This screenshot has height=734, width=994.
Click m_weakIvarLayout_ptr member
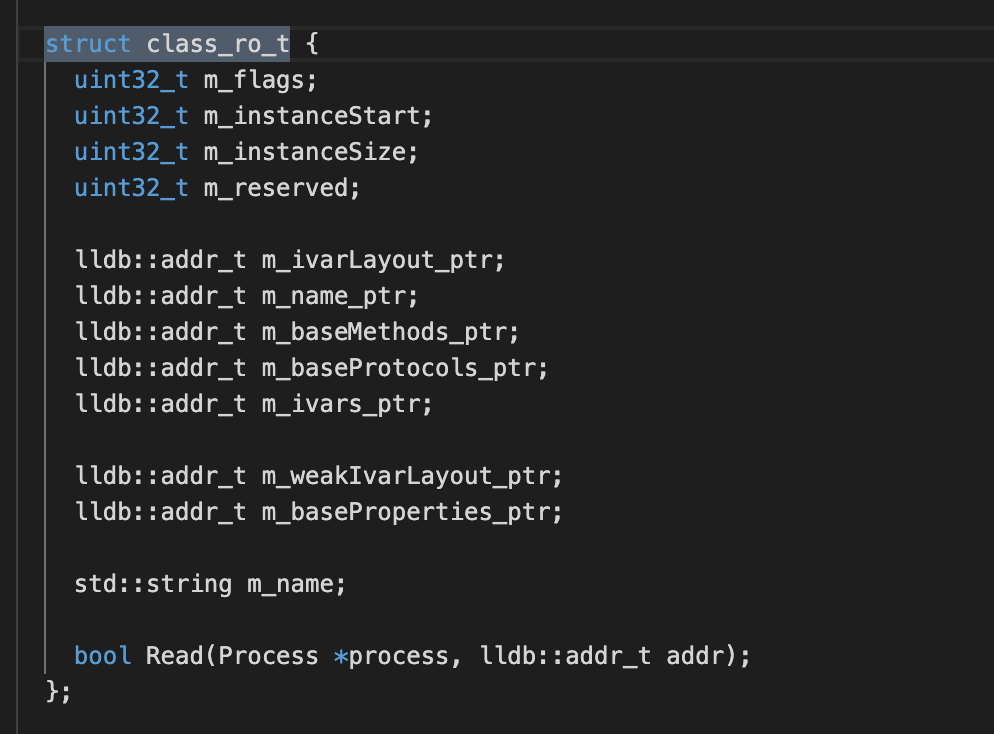click(405, 476)
